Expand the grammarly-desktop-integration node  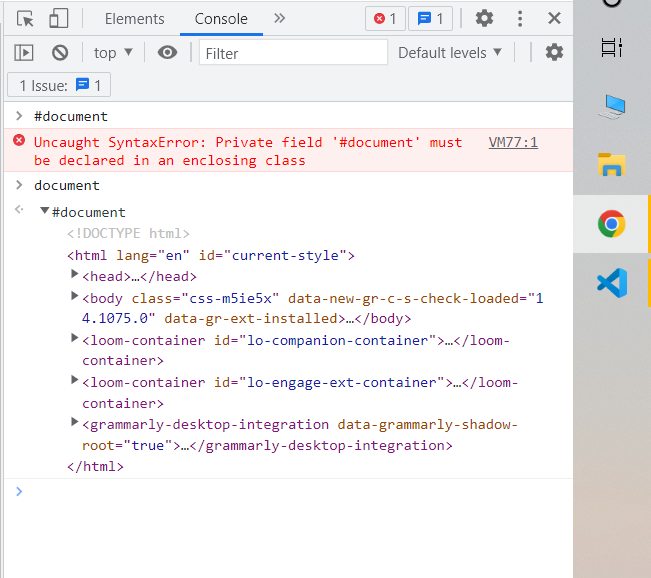[x=74, y=422]
